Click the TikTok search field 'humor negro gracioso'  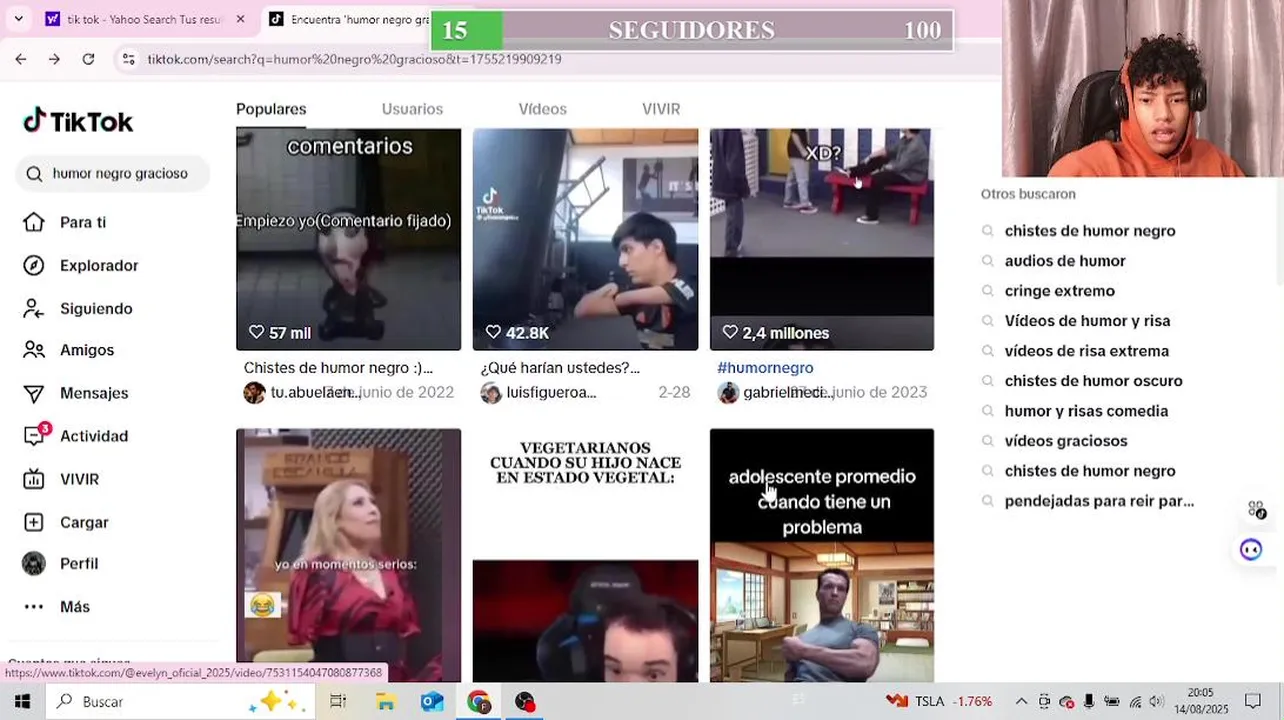tap(113, 173)
